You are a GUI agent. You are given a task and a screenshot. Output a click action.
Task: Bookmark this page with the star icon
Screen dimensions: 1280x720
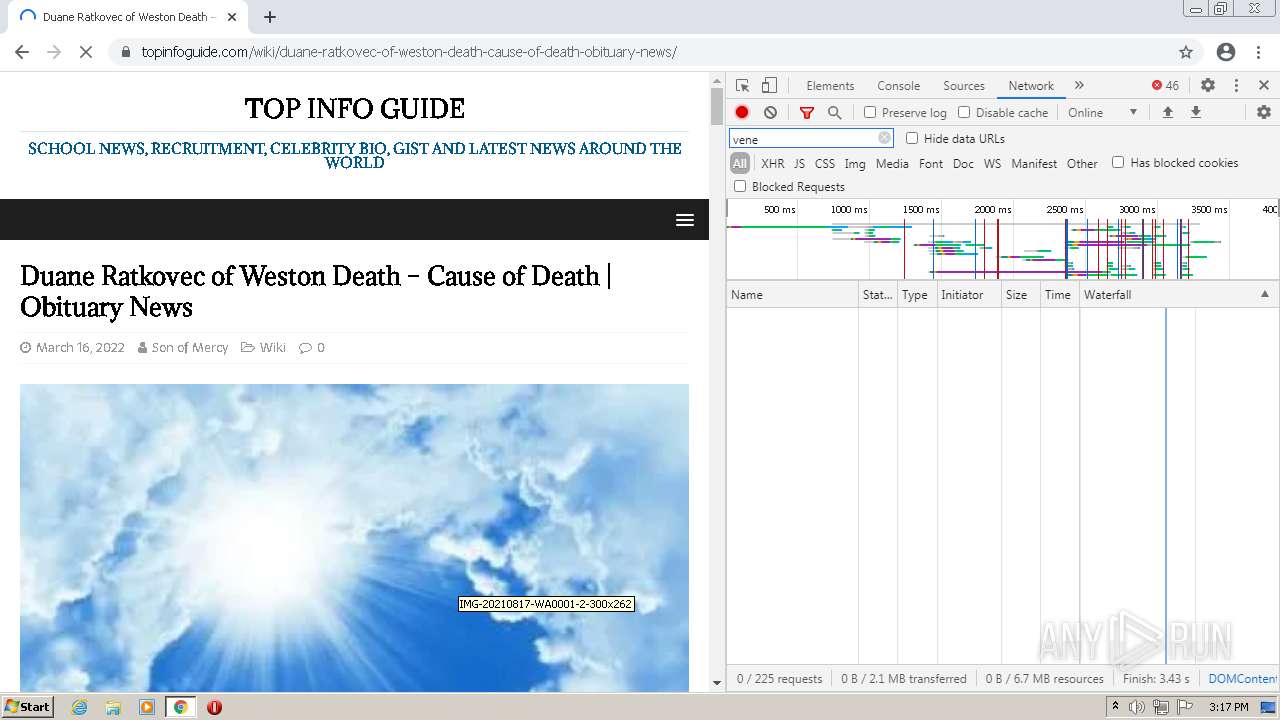pos(1186,52)
